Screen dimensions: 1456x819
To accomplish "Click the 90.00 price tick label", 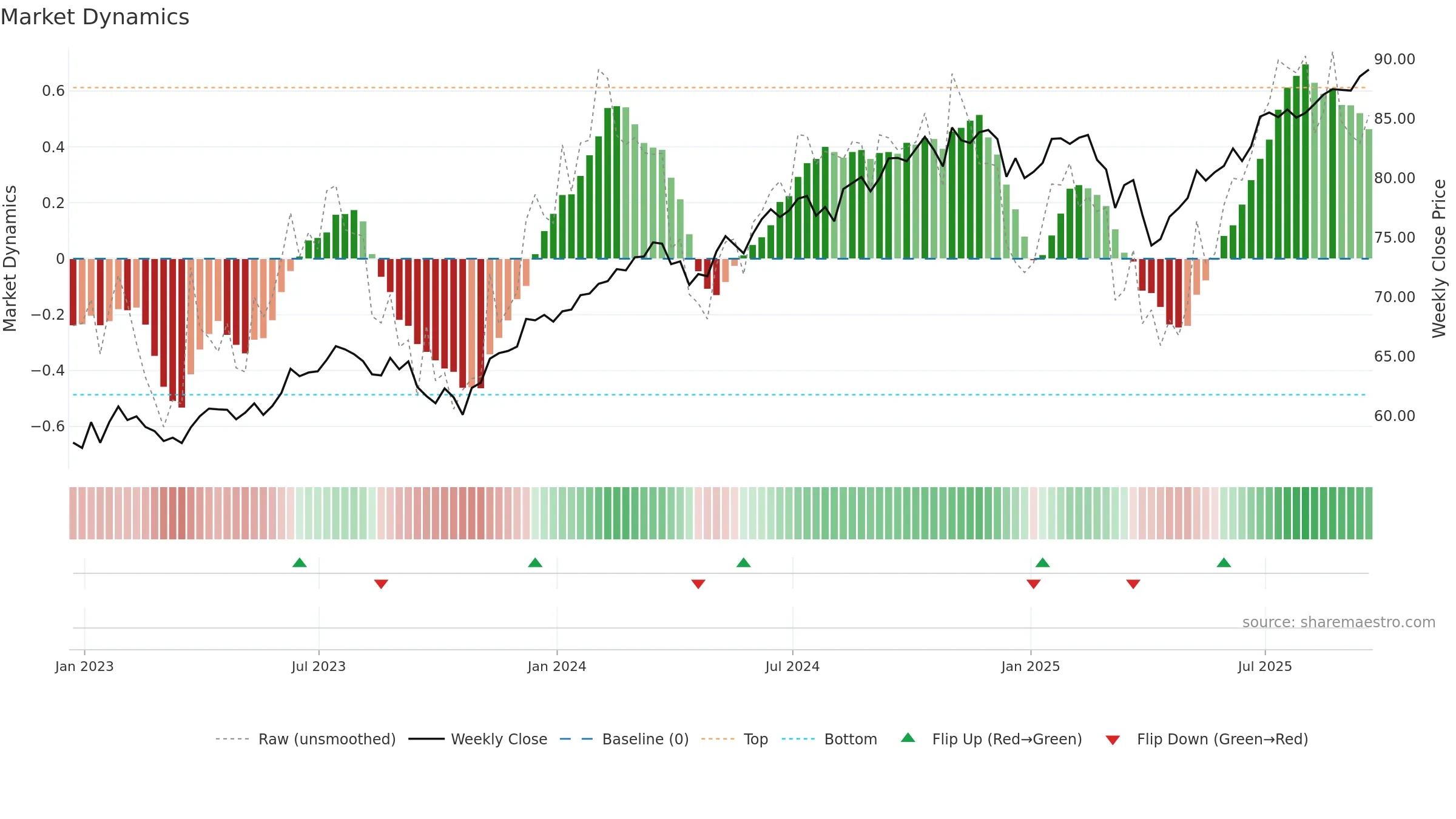I will click(x=1395, y=59).
